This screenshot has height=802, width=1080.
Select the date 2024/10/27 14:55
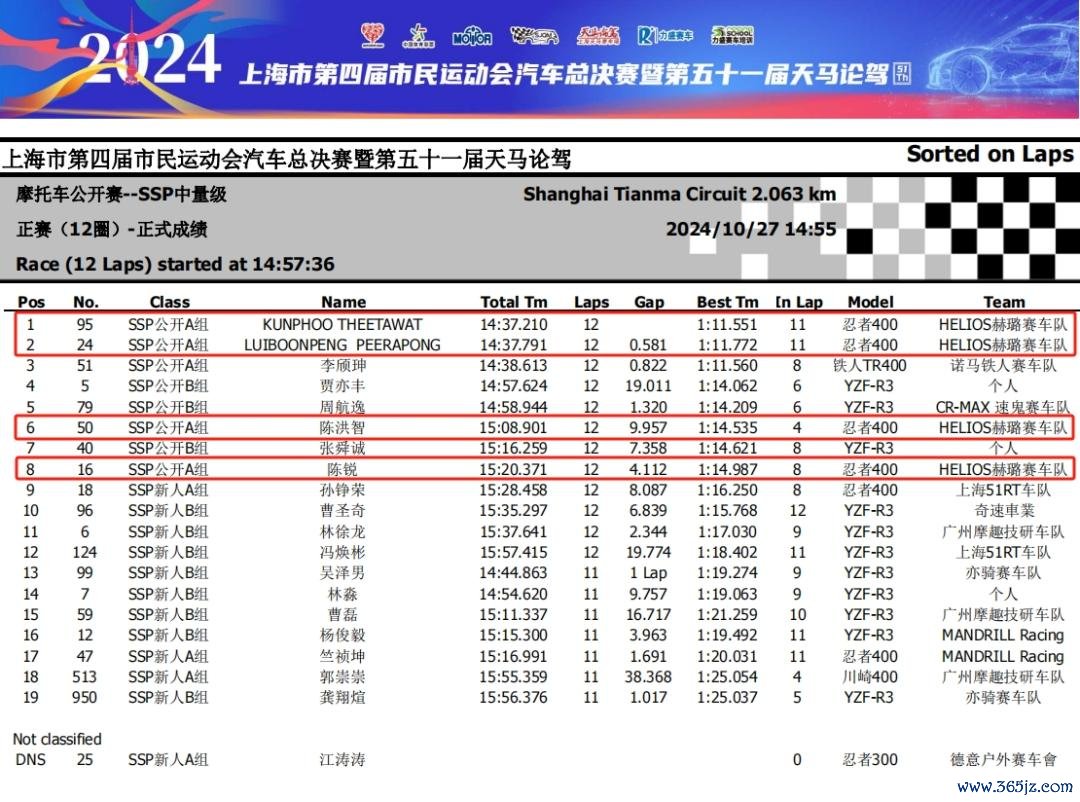coord(751,229)
